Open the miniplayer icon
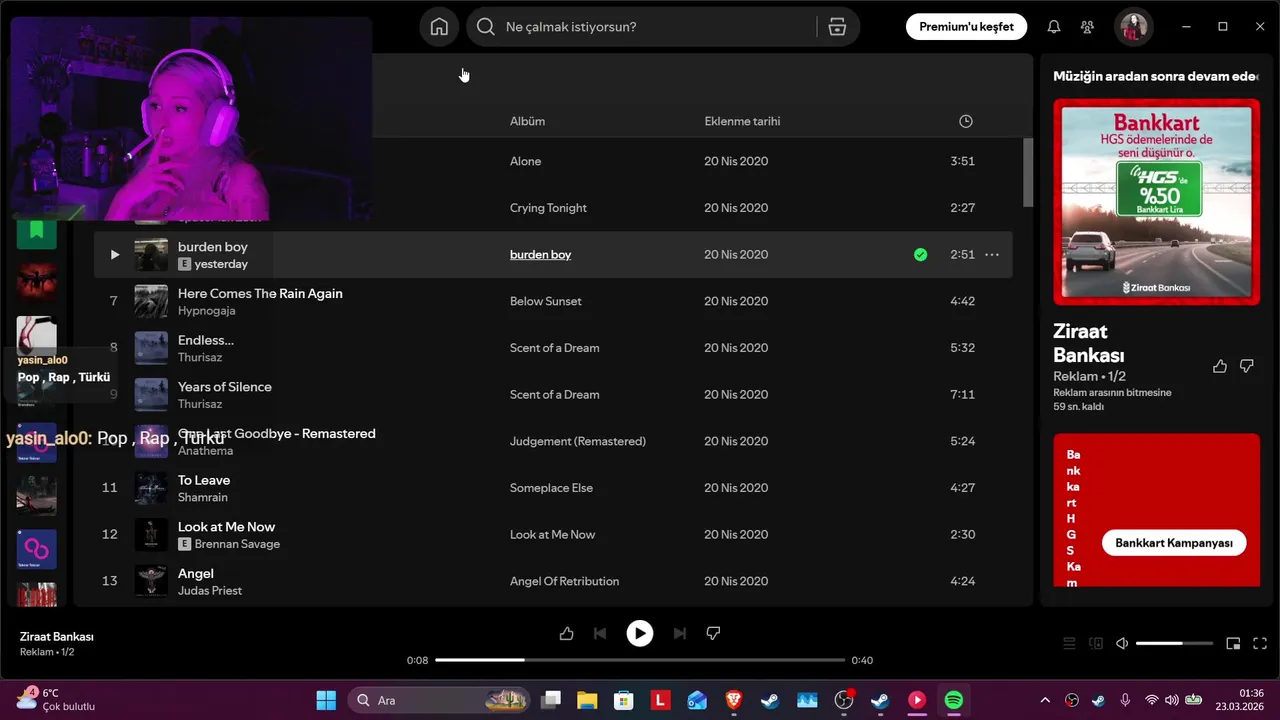This screenshot has height=720, width=1280. click(x=1233, y=644)
